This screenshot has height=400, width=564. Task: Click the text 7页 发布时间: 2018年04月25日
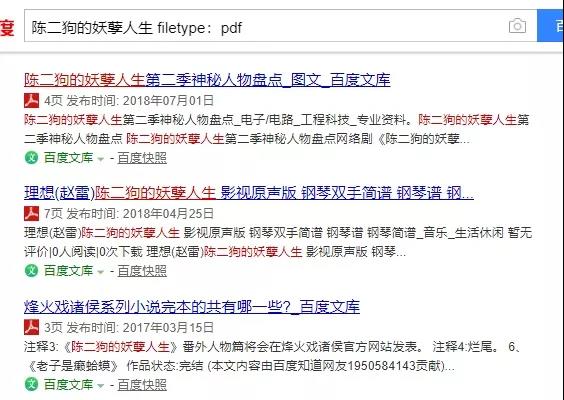pyautogui.click(x=129, y=214)
